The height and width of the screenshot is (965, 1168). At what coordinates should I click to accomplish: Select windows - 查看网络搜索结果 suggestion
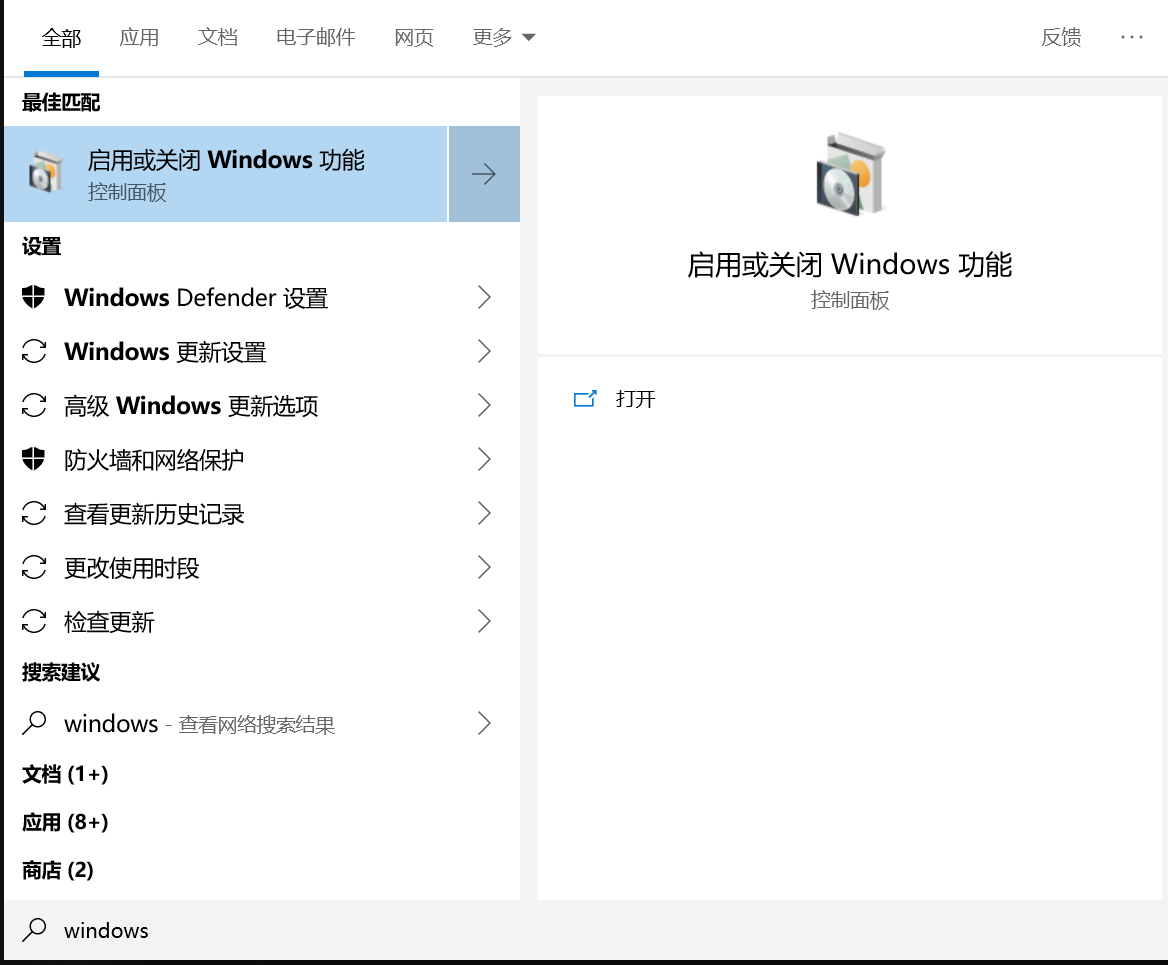261,723
